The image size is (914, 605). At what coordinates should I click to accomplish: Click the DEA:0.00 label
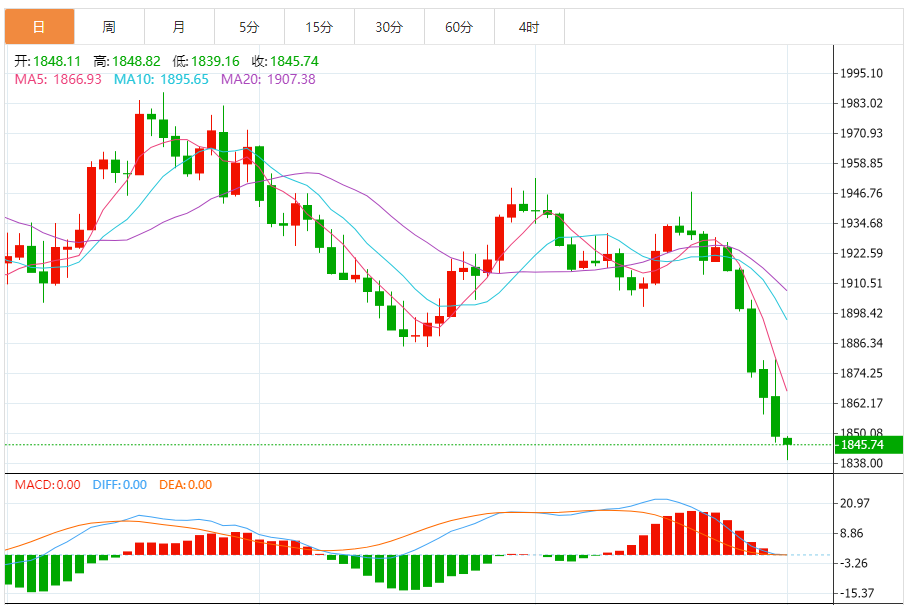[x=185, y=485]
